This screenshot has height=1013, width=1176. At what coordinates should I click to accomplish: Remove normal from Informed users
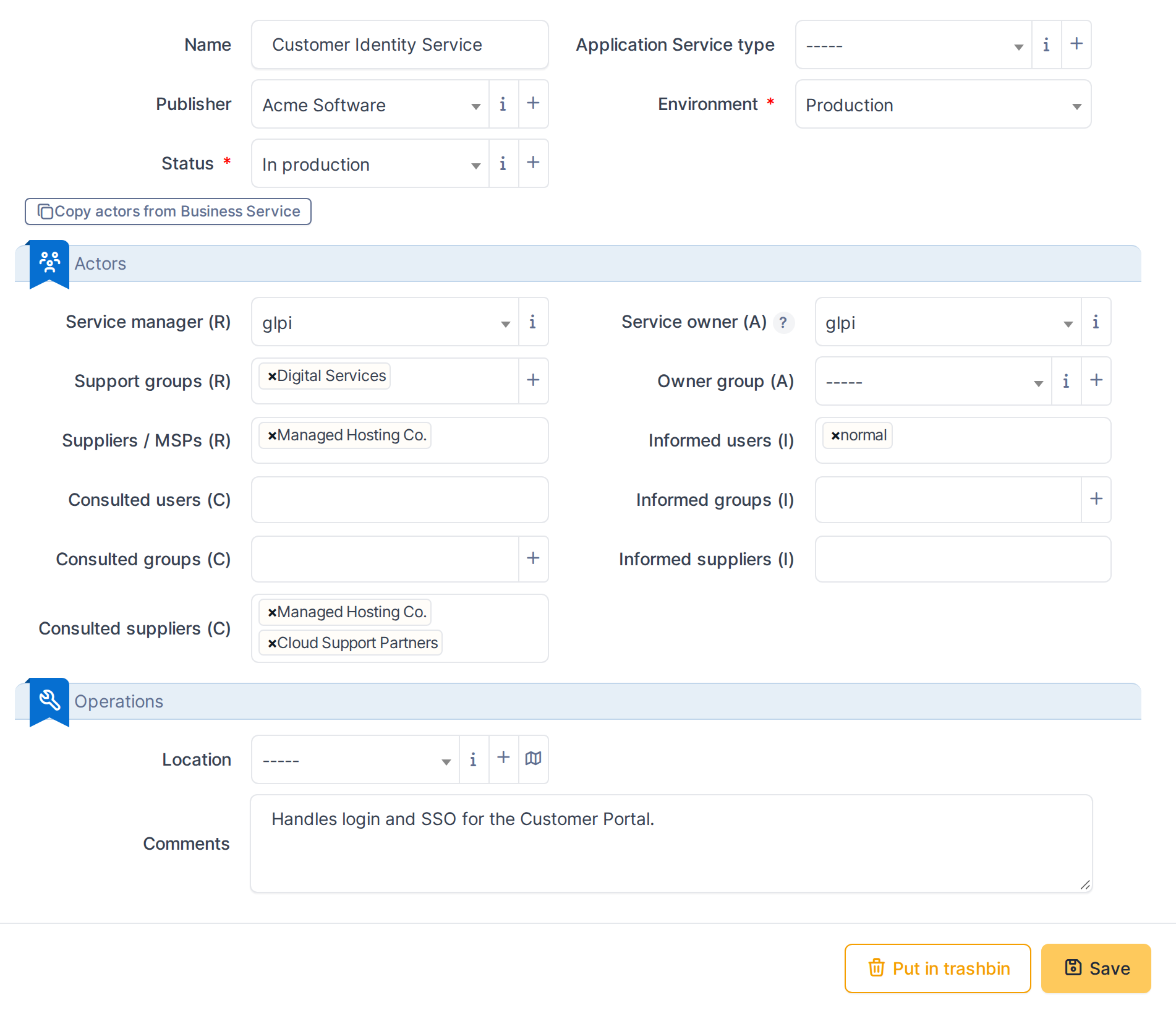835,435
